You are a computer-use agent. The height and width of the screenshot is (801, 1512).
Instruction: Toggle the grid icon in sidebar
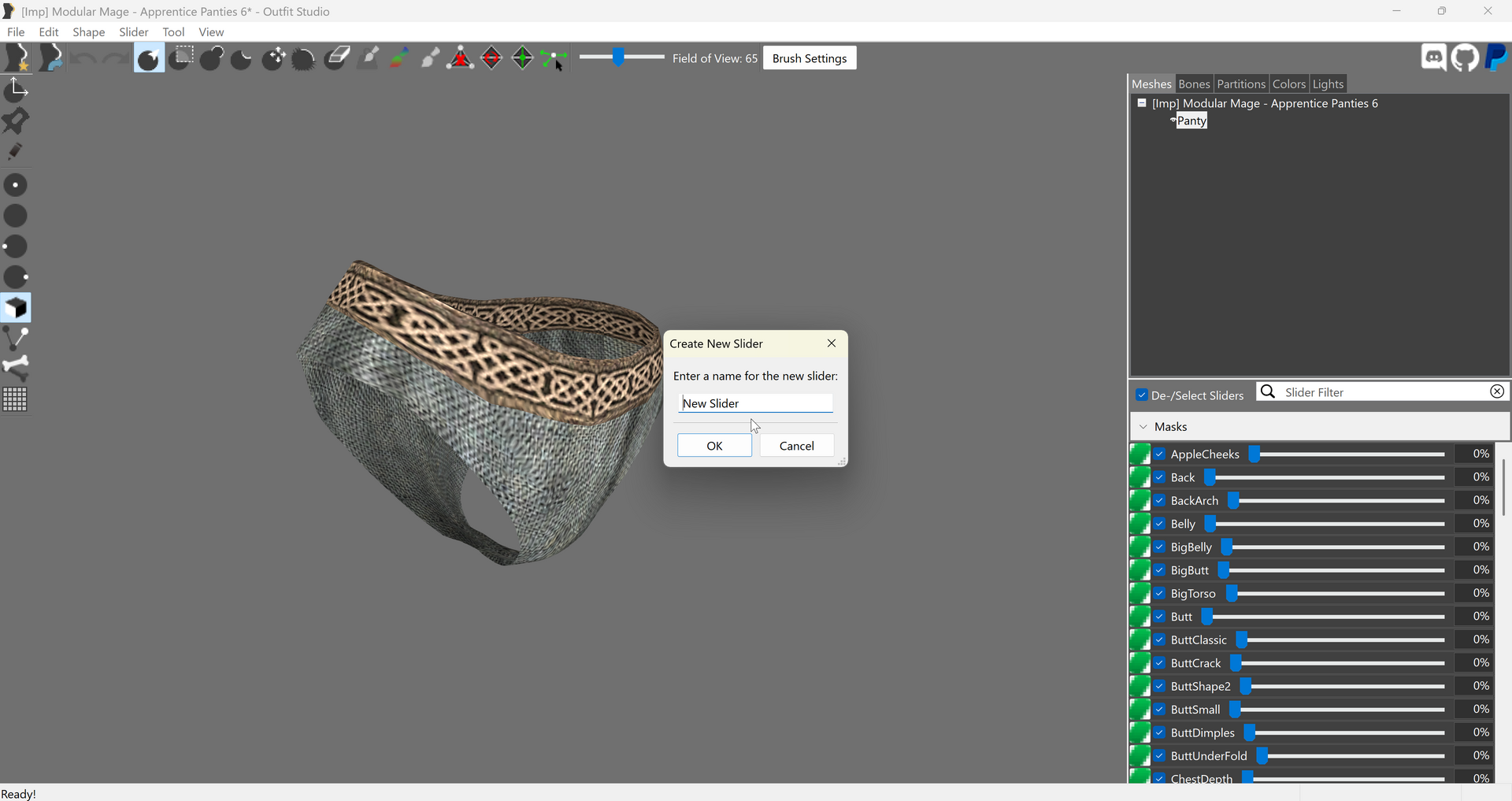16,399
